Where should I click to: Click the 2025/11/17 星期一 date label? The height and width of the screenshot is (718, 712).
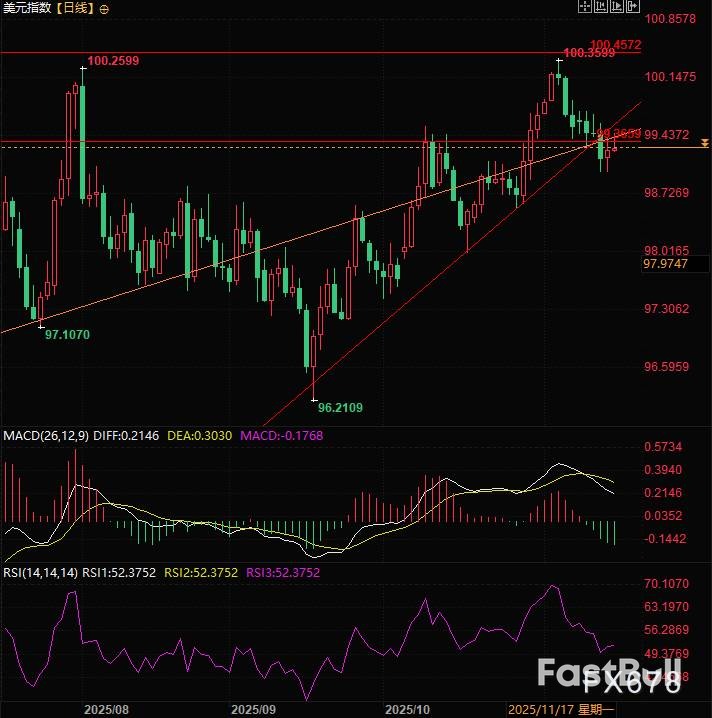click(560, 708)
